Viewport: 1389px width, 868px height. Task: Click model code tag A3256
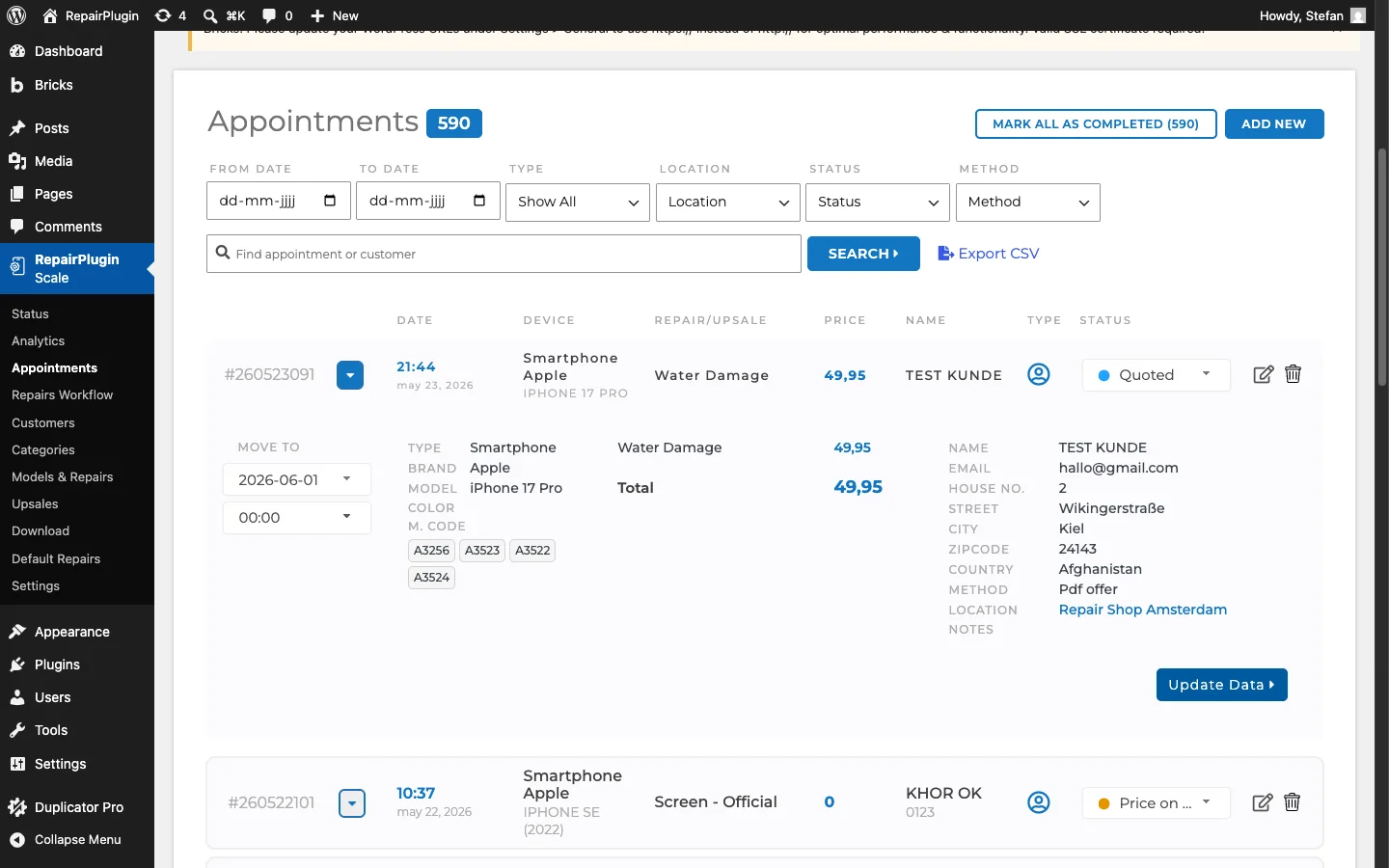click(x=432, y=551)
